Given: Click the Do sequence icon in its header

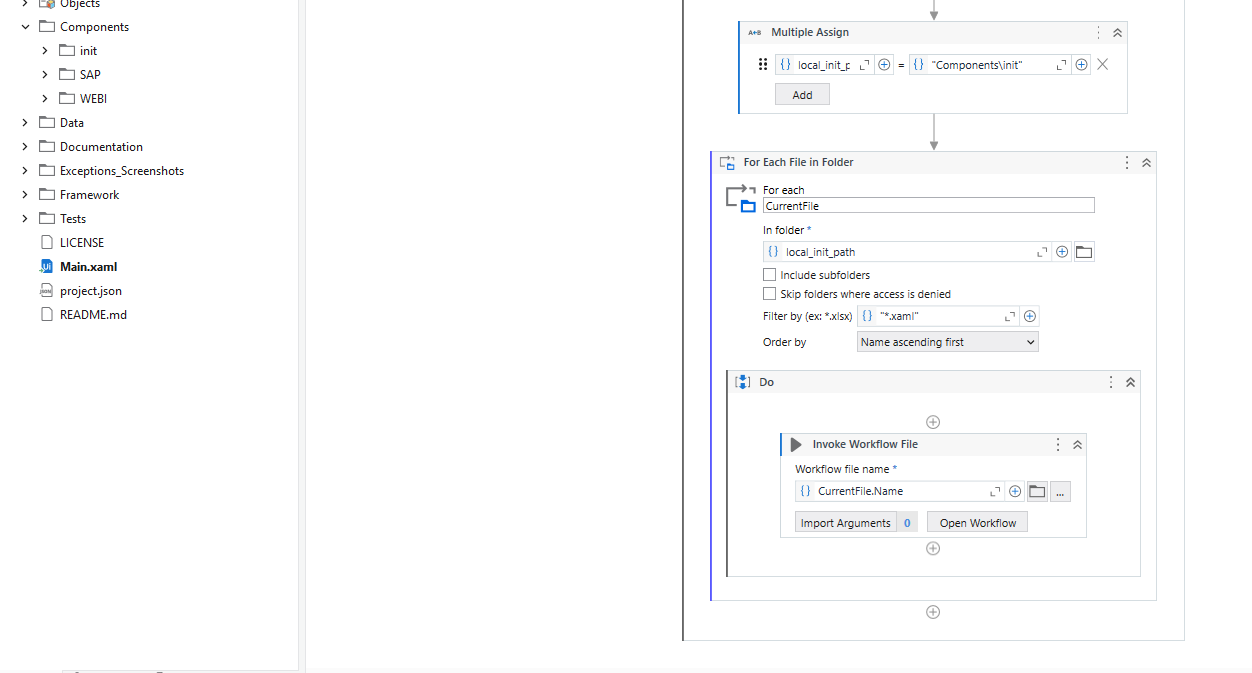Looking at the screenshot, I should pos(742,381).
